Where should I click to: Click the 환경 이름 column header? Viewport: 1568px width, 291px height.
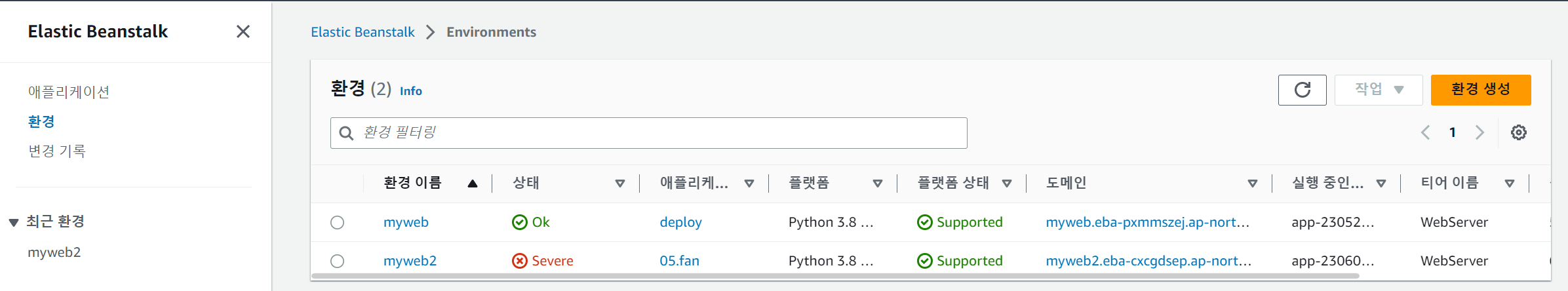click(x=412, y=183)
